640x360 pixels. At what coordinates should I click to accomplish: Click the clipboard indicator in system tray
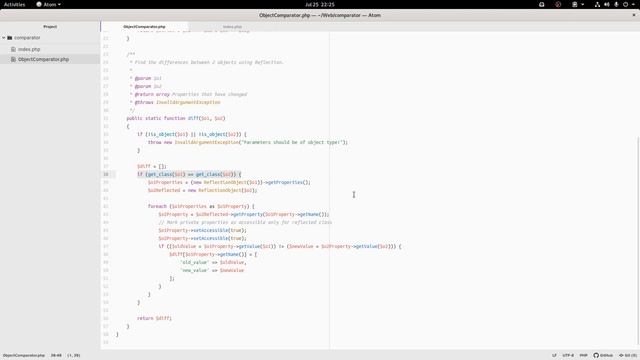574,4
